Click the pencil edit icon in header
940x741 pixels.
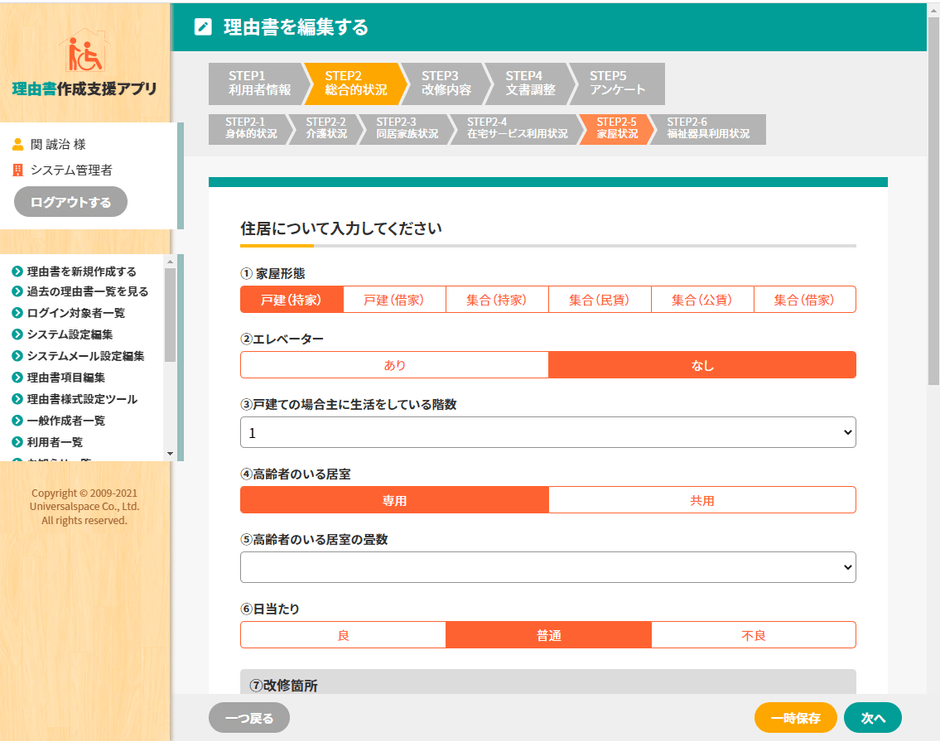coord(203,27)
